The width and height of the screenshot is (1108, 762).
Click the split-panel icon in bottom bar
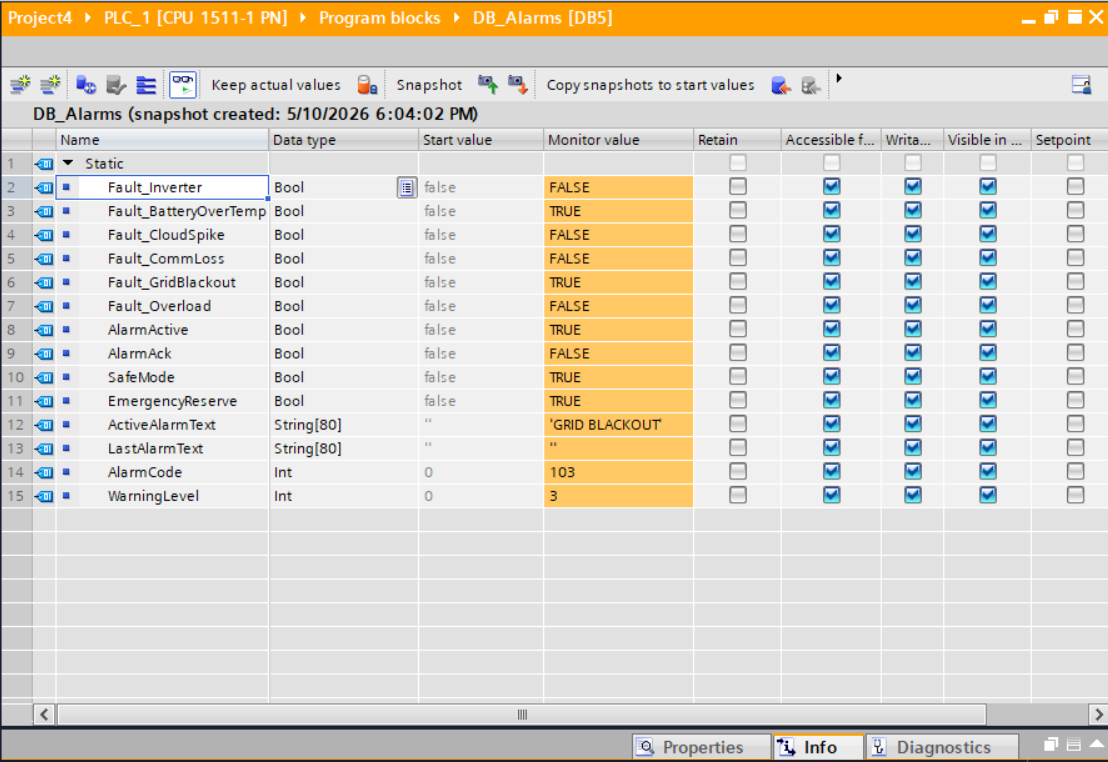[x=1073, y=744]
